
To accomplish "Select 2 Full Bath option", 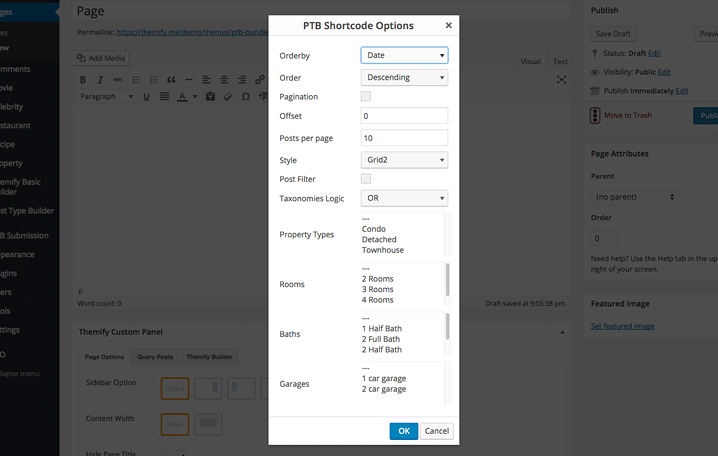I will (x=381, y=339).
